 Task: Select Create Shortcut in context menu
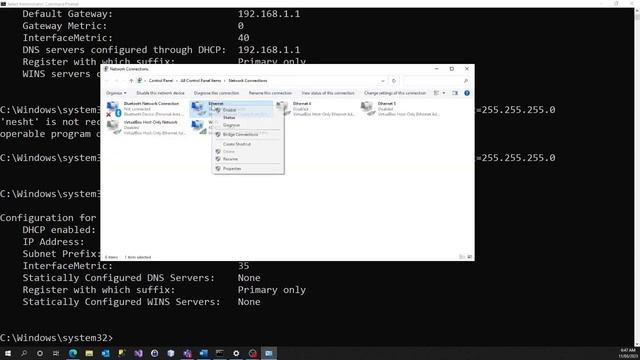(237, 144)
